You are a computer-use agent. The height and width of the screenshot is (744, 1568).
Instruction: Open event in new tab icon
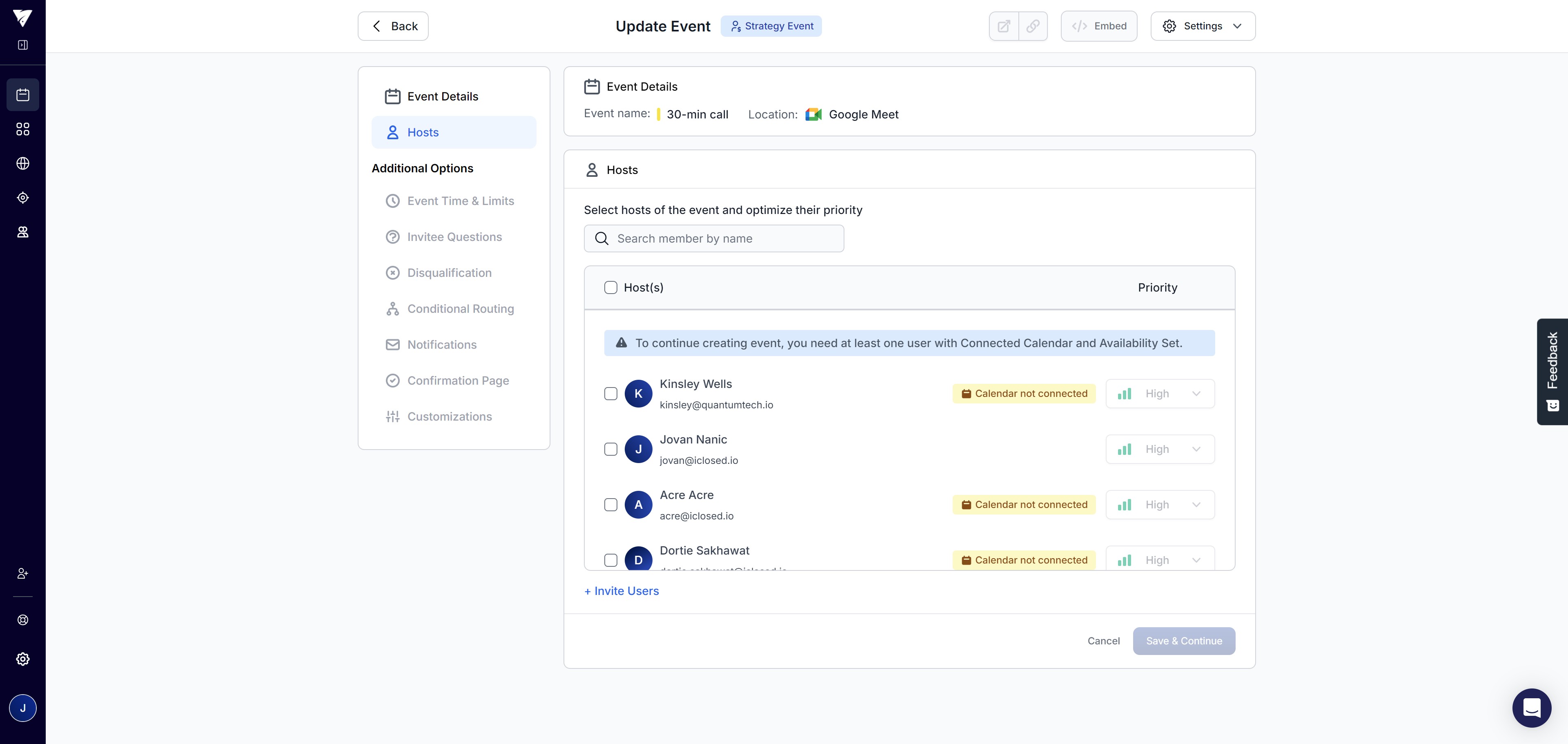[x=1004, y=26]
